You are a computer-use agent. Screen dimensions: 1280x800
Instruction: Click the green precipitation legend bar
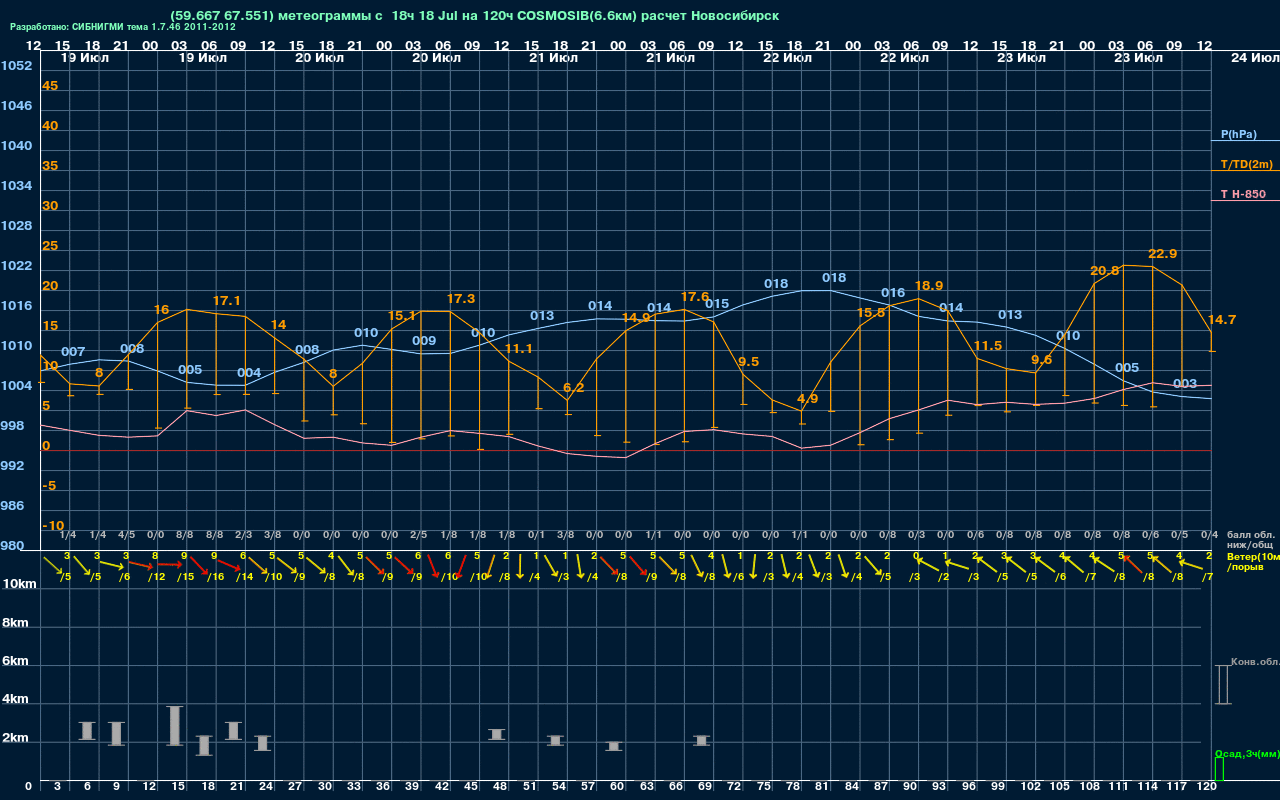[x=1219, y=770]
